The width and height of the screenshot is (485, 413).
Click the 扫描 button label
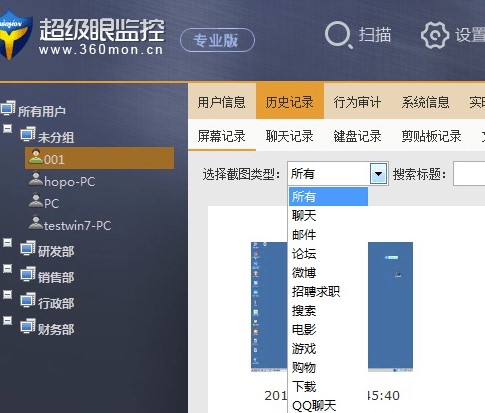click(375, 35)
